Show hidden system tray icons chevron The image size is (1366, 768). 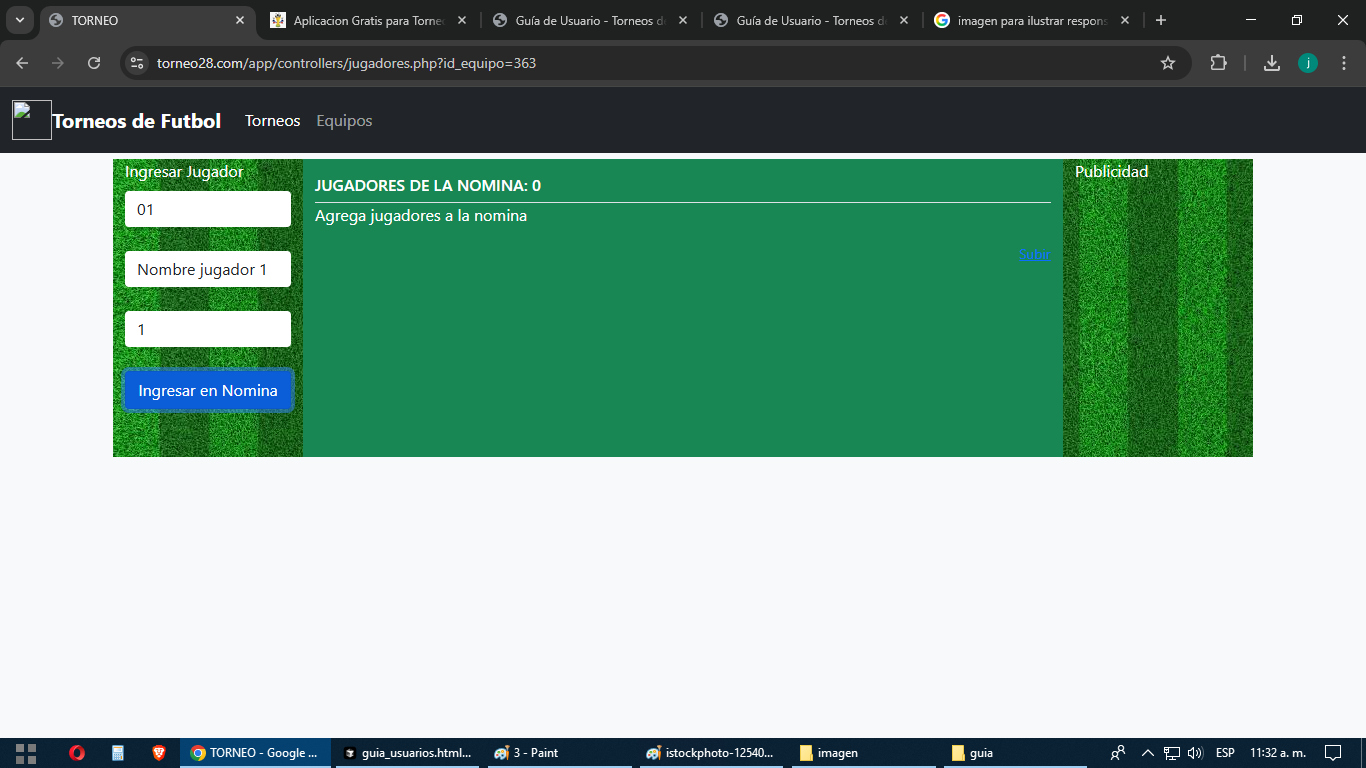(x=1147, y=753)
